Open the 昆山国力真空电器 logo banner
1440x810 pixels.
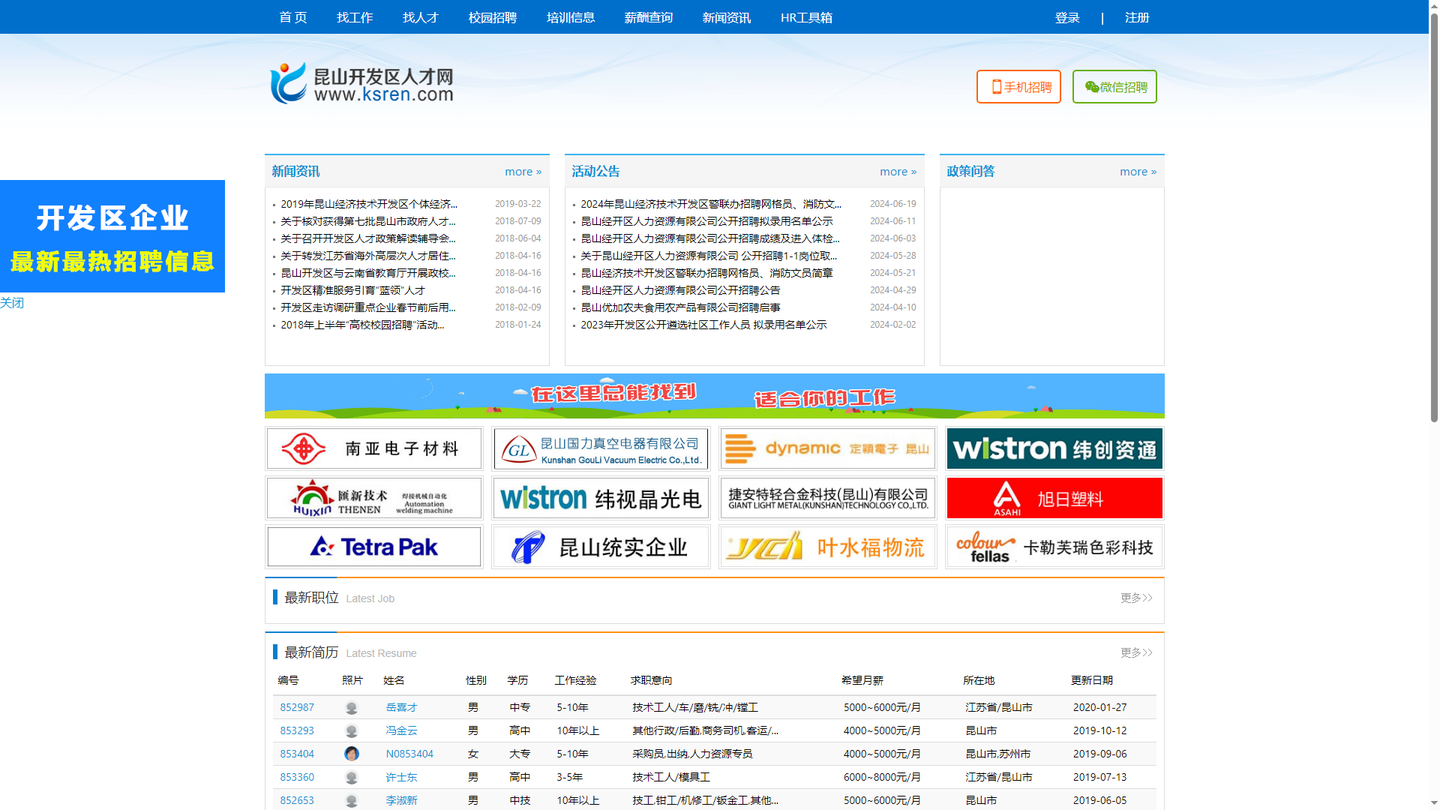601,449
